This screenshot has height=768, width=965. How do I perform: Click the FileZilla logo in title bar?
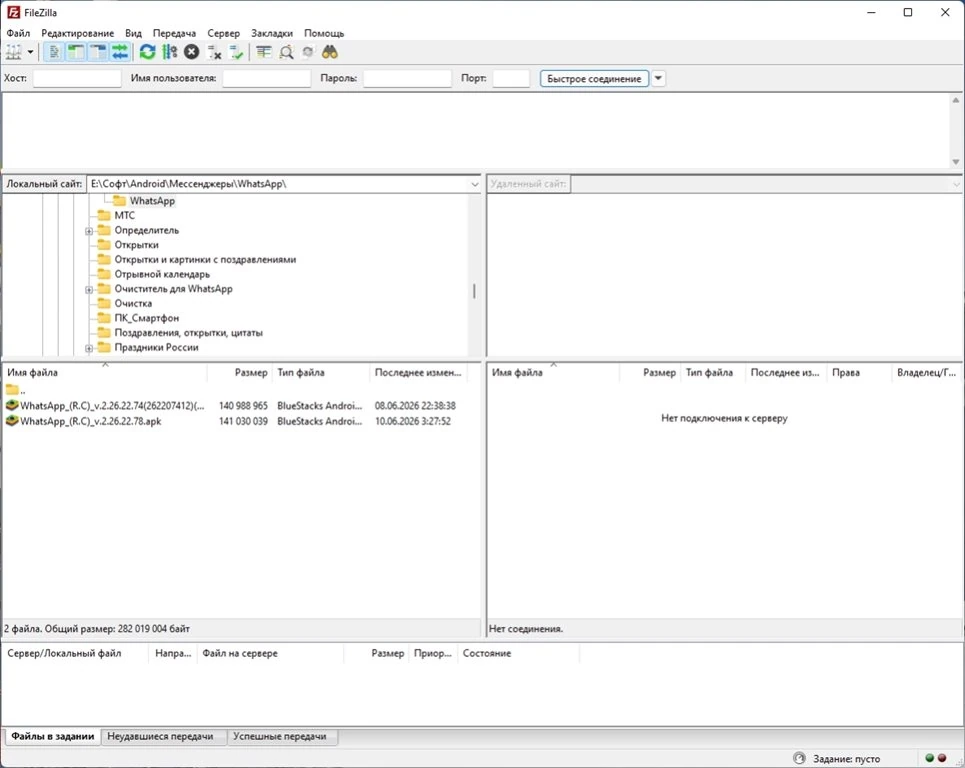(13, 12)
